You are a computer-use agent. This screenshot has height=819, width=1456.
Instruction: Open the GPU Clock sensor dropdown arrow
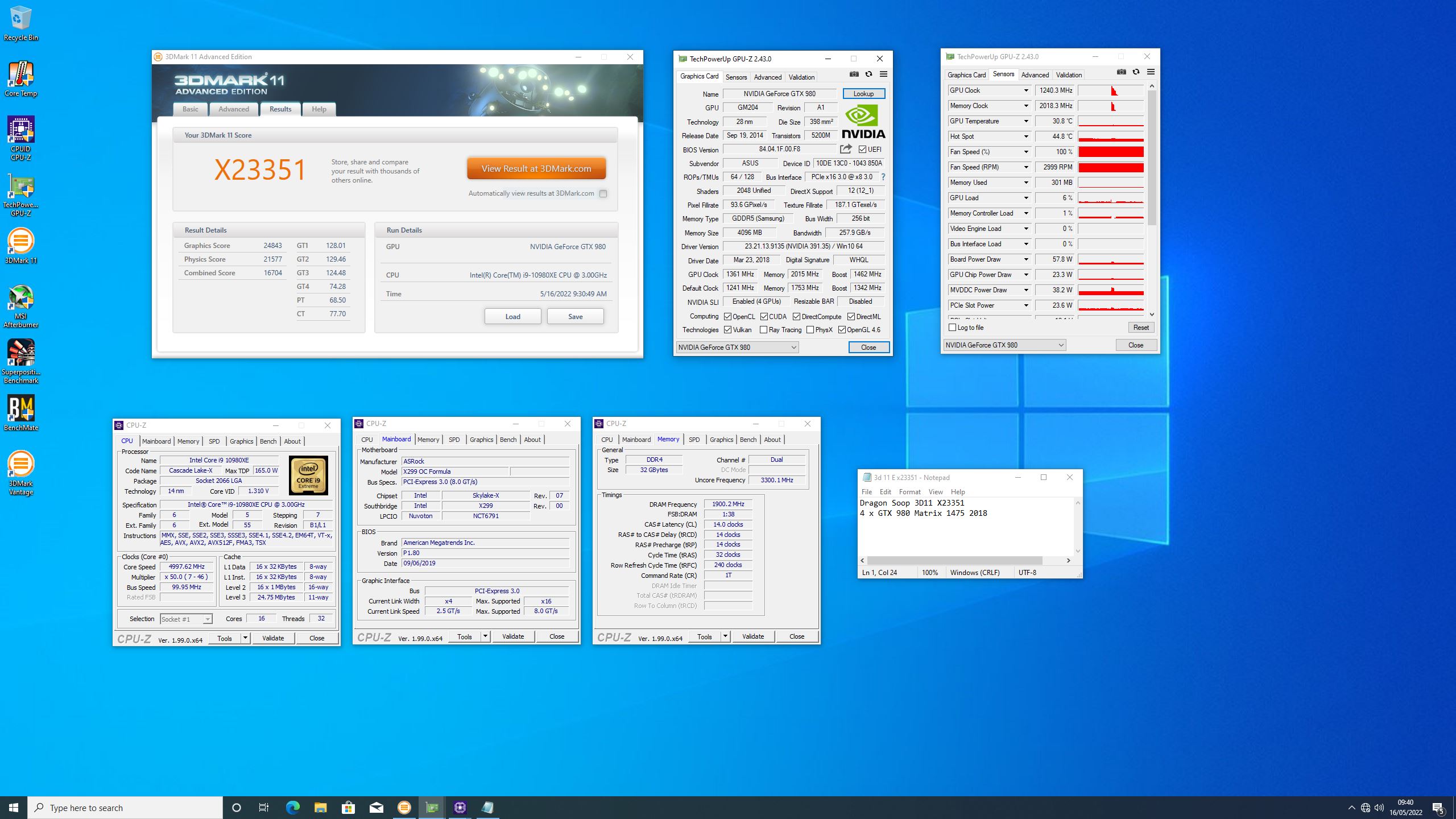(1026, 90)
